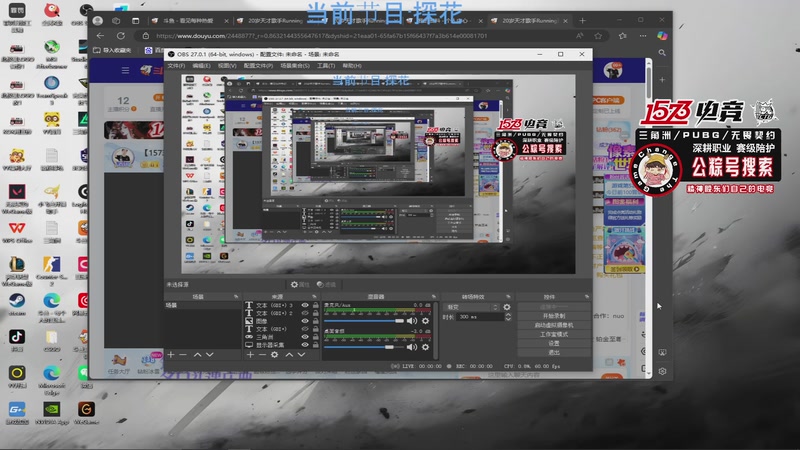The height and width of the screenshot is (450, 800).
Task: Click 退出 button in OBS Controls
Action: click(554, 353)
